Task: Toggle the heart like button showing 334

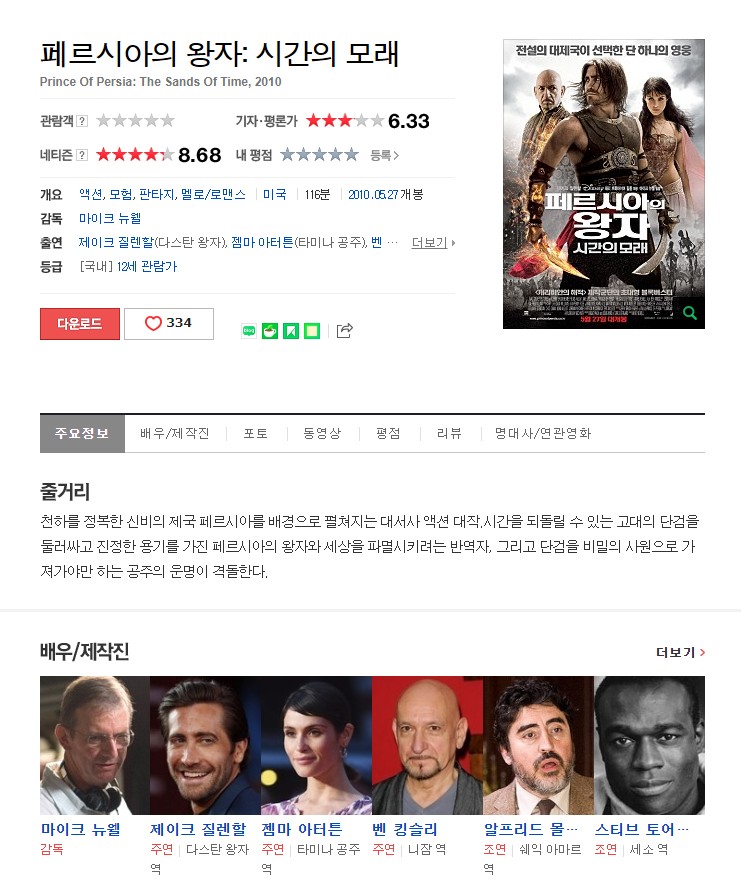Action: click(x=169, y=324)
